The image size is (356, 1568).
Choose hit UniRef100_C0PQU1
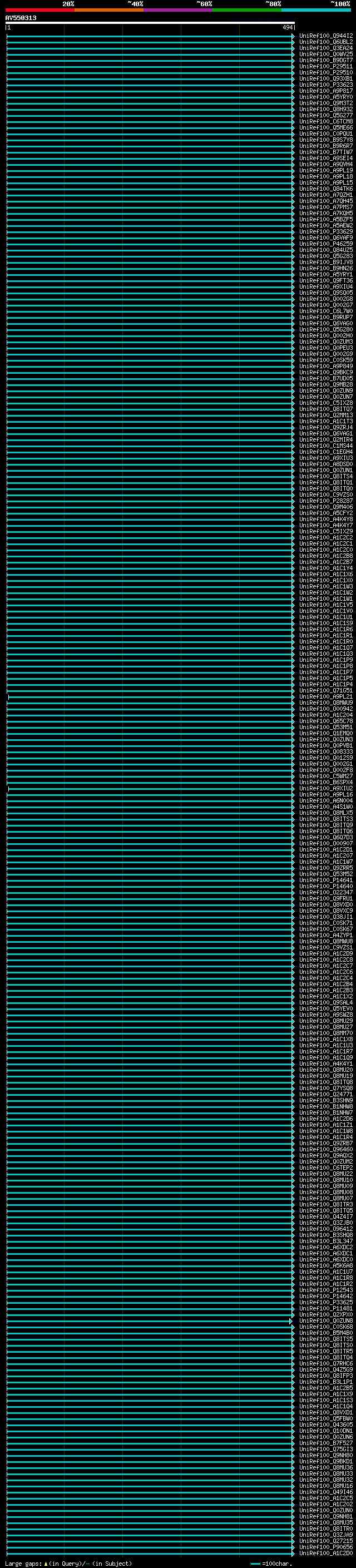click(326, 133)
